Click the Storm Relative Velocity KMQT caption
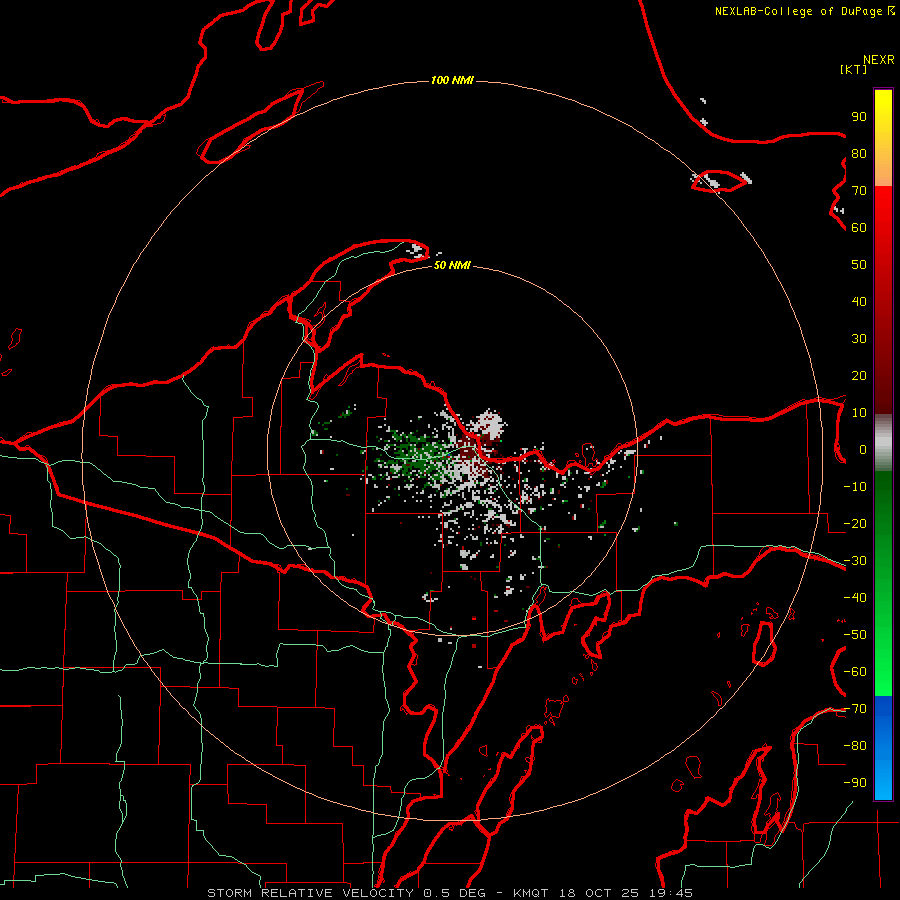Viewport: 900px width, 900px height. [449, 893]
